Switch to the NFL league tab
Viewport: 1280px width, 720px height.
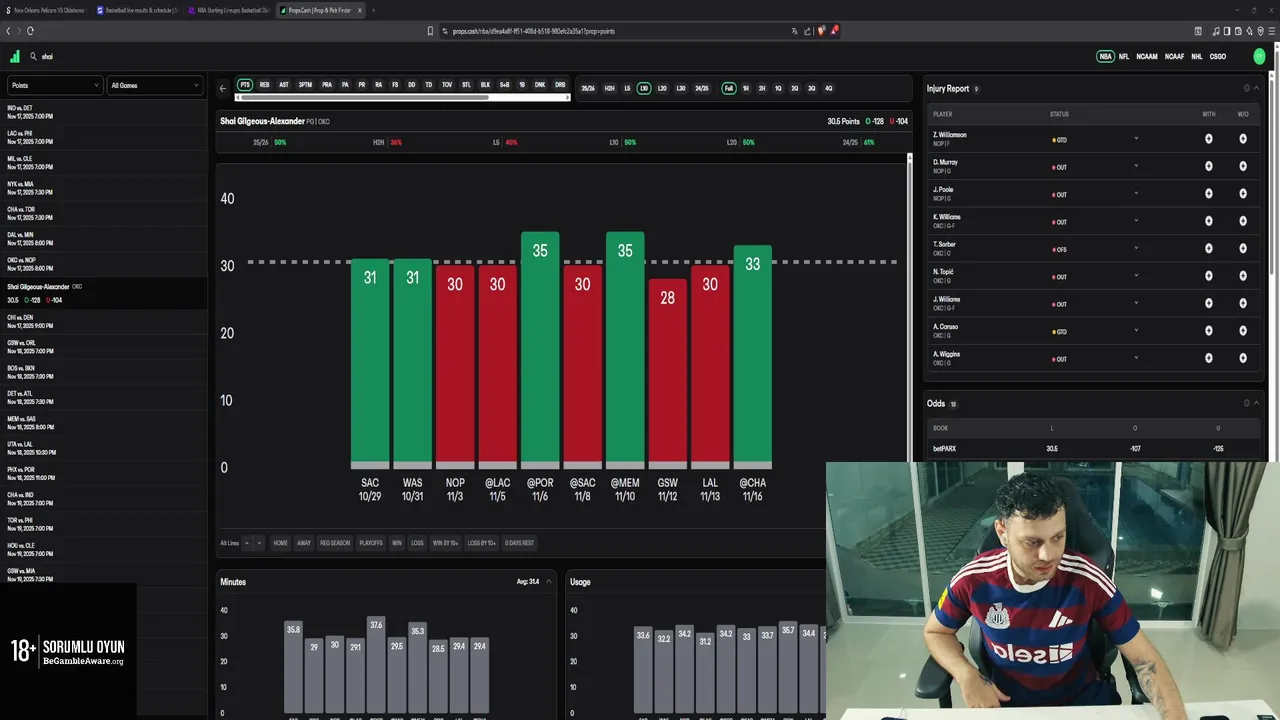pyautogui.click(x=1124, y=57)
